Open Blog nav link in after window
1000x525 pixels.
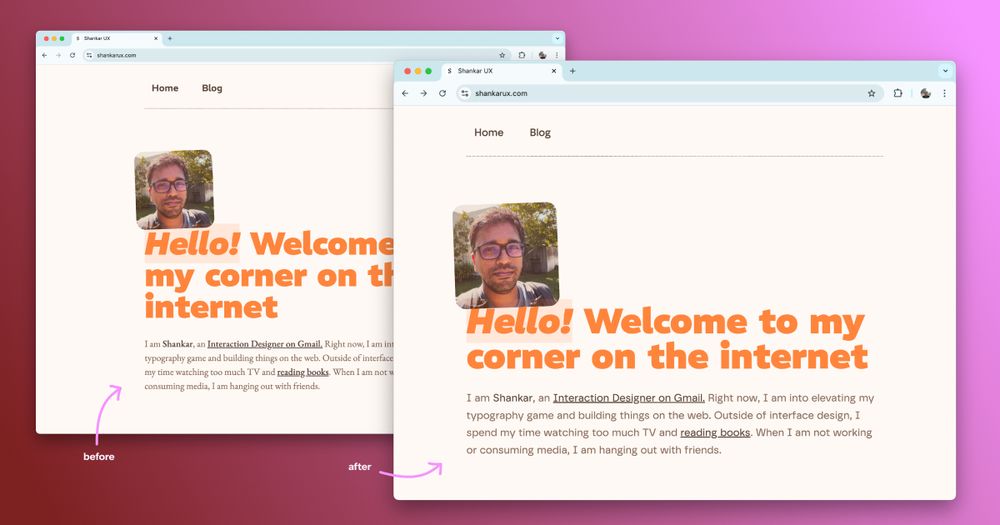point(540,133)
